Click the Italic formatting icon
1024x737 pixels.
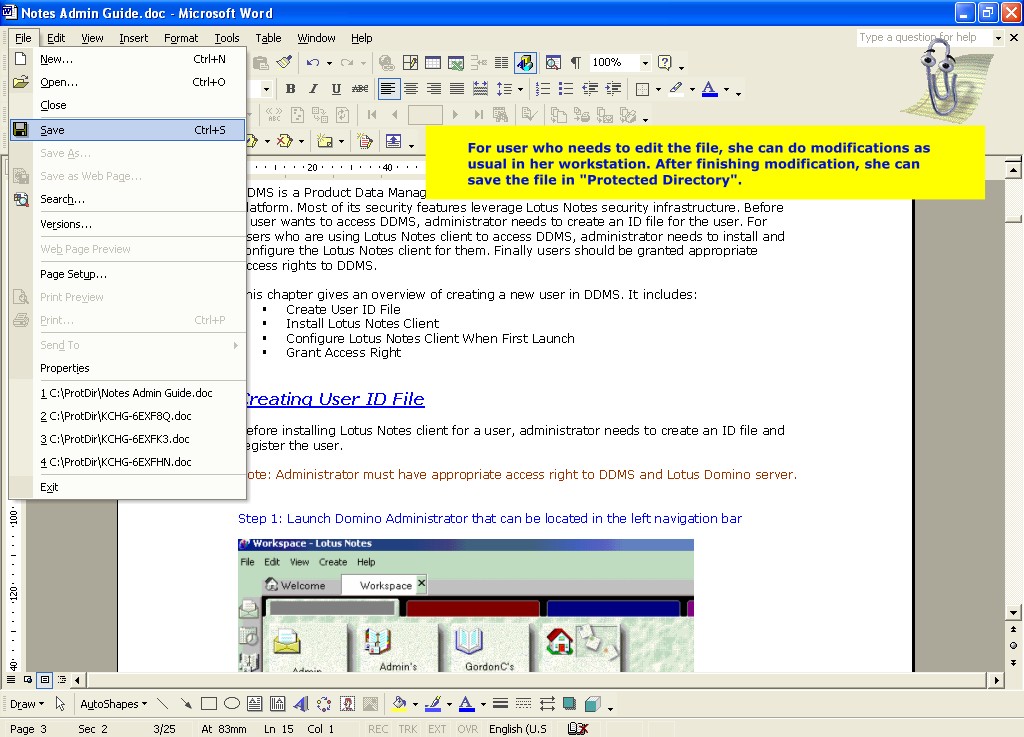pyautogui.click(x=313, y=89)
